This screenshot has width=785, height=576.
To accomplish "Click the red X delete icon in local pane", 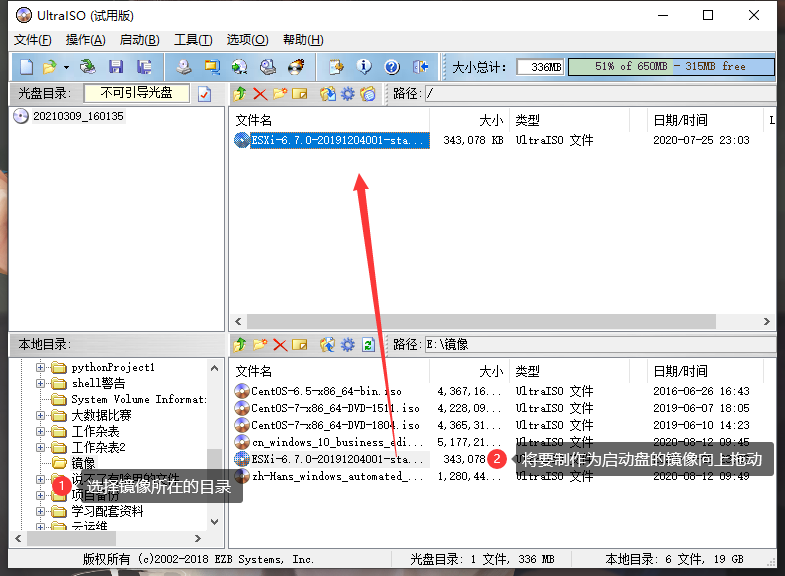I will [280, 345].
